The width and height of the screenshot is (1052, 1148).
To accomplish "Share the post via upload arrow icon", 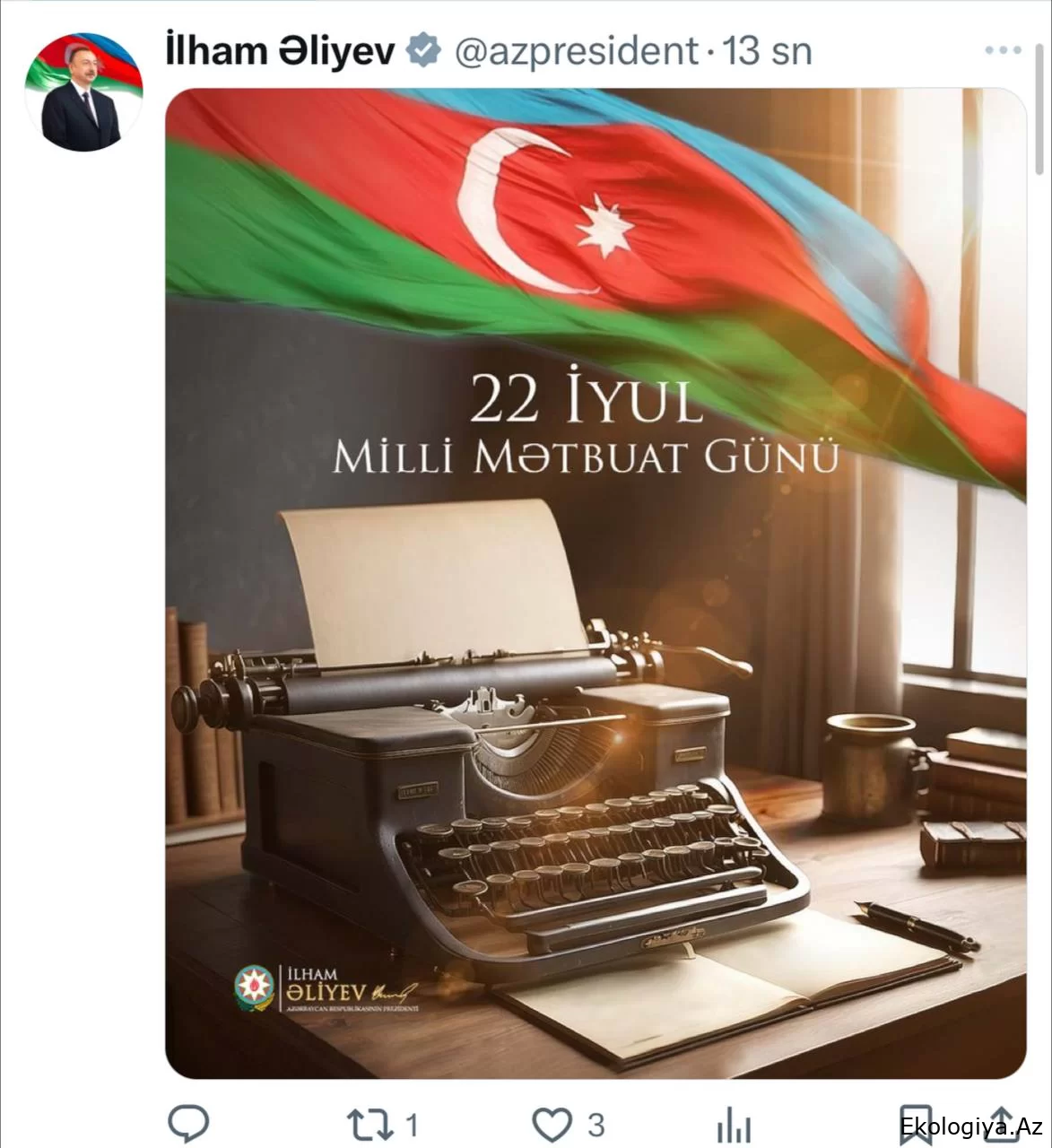I will pyautogui.click(x=1000, y=1125).
